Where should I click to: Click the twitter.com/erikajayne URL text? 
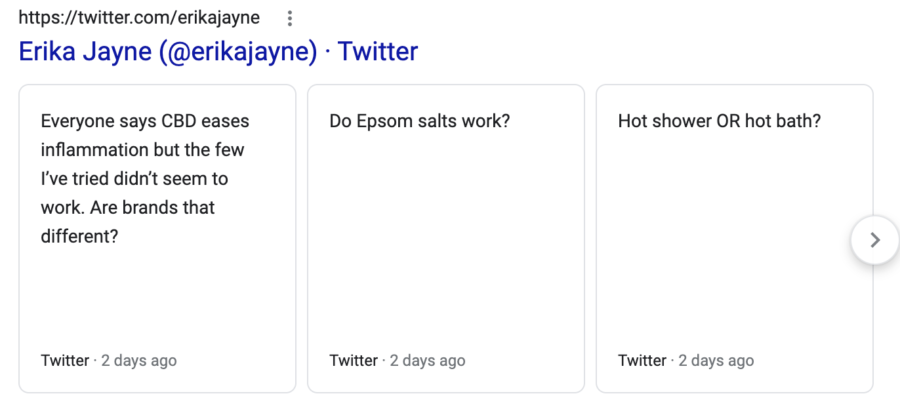(x=139, y=18)
